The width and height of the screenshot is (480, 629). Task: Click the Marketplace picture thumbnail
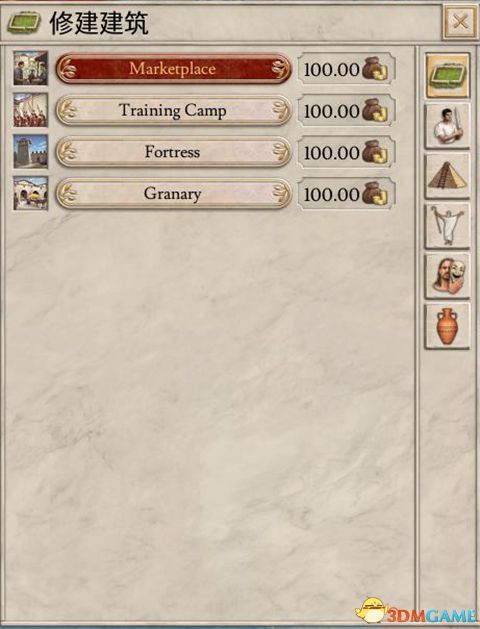tap(30, 68)
